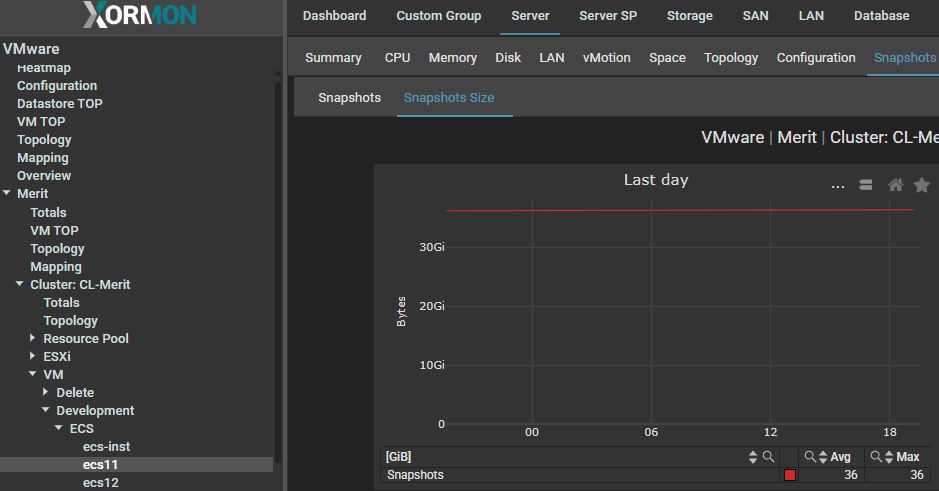Viewport: 939px width, 491px height.
Task: Collapse the Development folder node
Action: pos(46,410)
